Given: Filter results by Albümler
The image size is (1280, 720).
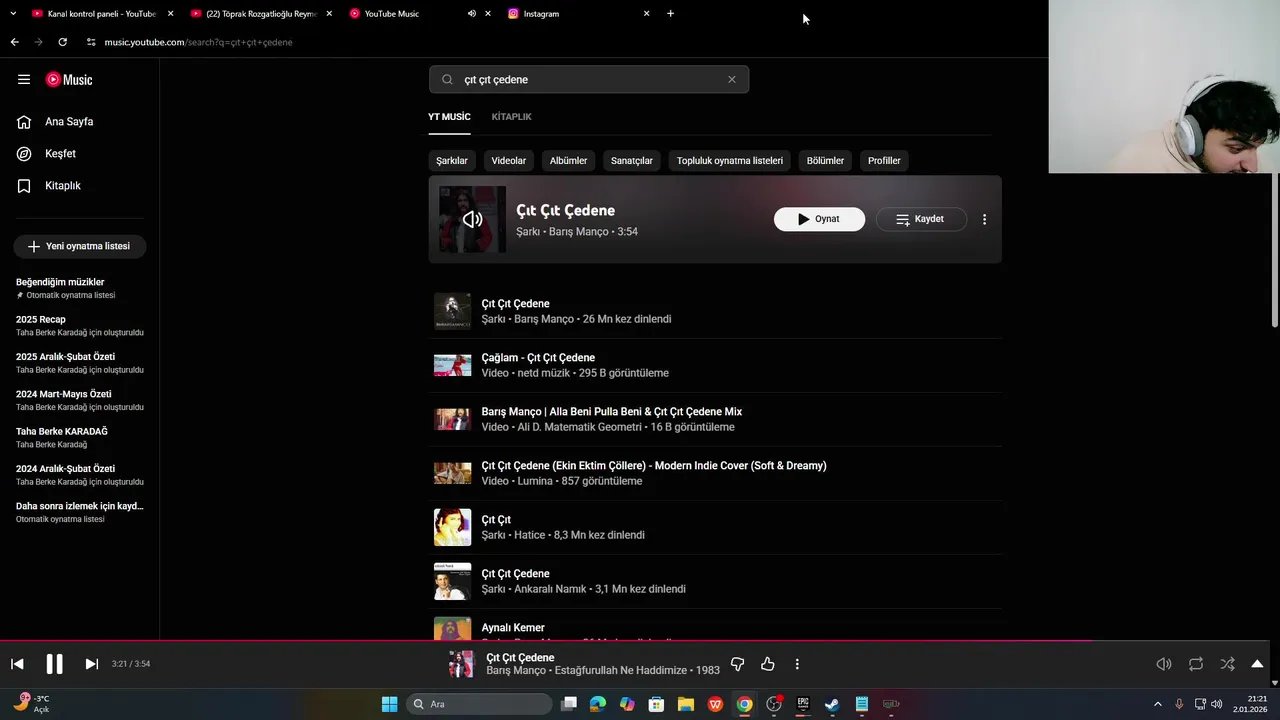Looking at the screenshot, I should [x=569, y=161].
